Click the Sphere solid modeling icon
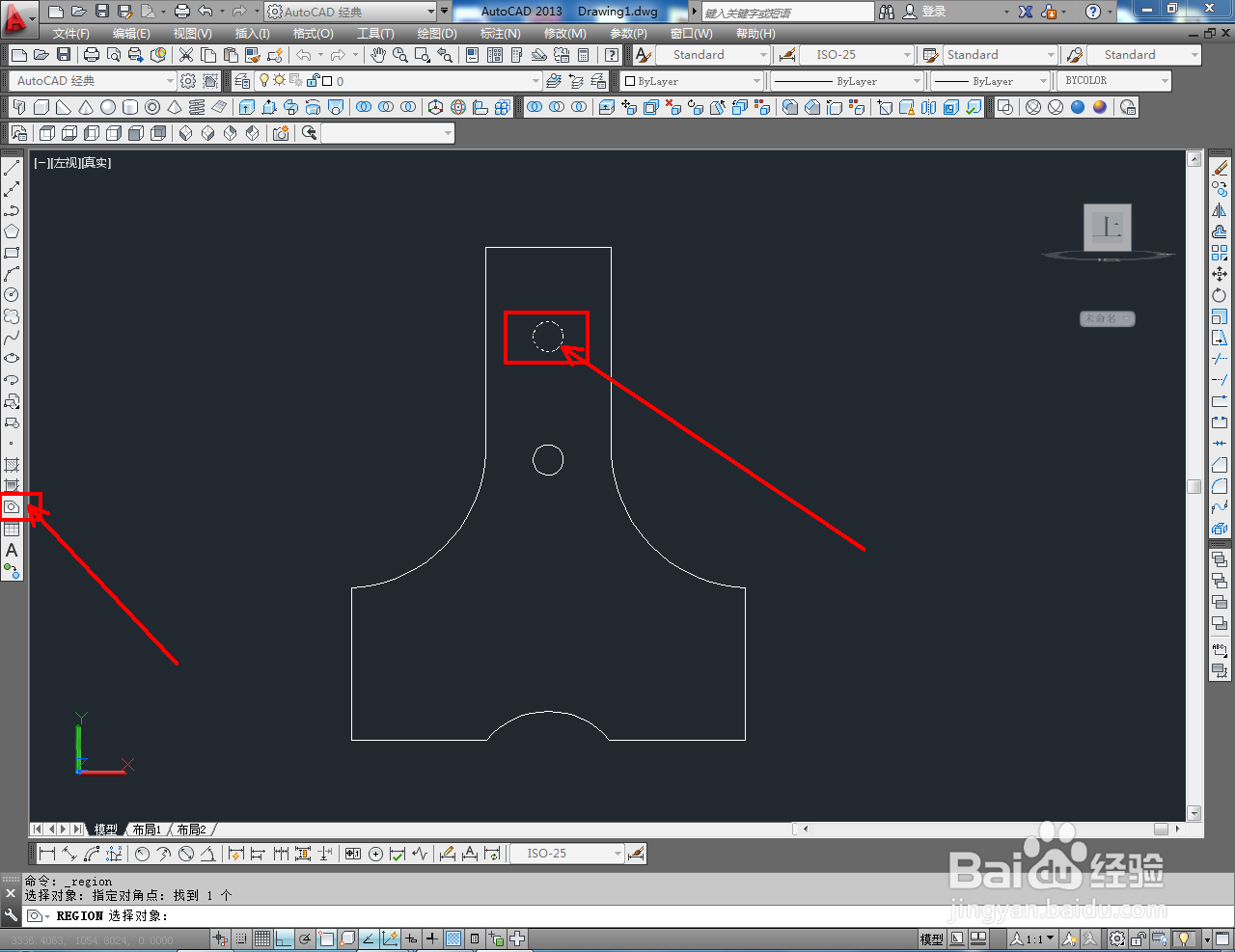Screen dimensions: 1235x952 (x=108, y=107)
